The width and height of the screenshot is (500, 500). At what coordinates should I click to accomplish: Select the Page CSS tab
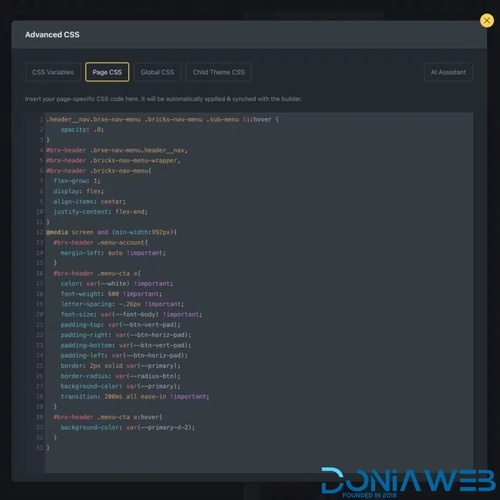(x=107, y=72)
